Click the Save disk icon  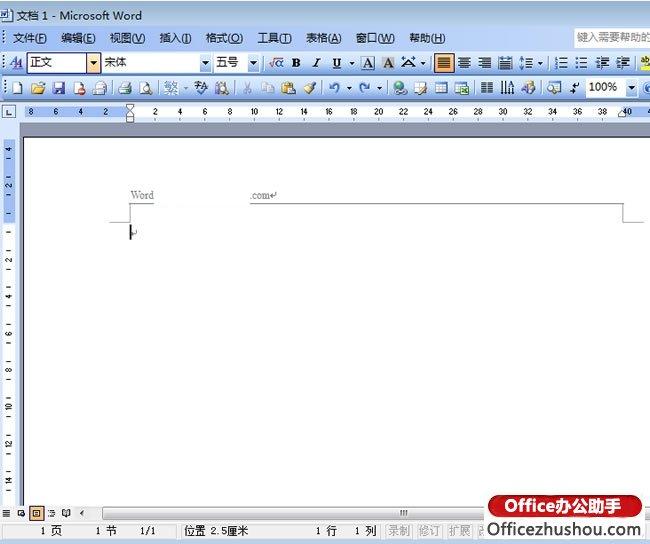58,88
